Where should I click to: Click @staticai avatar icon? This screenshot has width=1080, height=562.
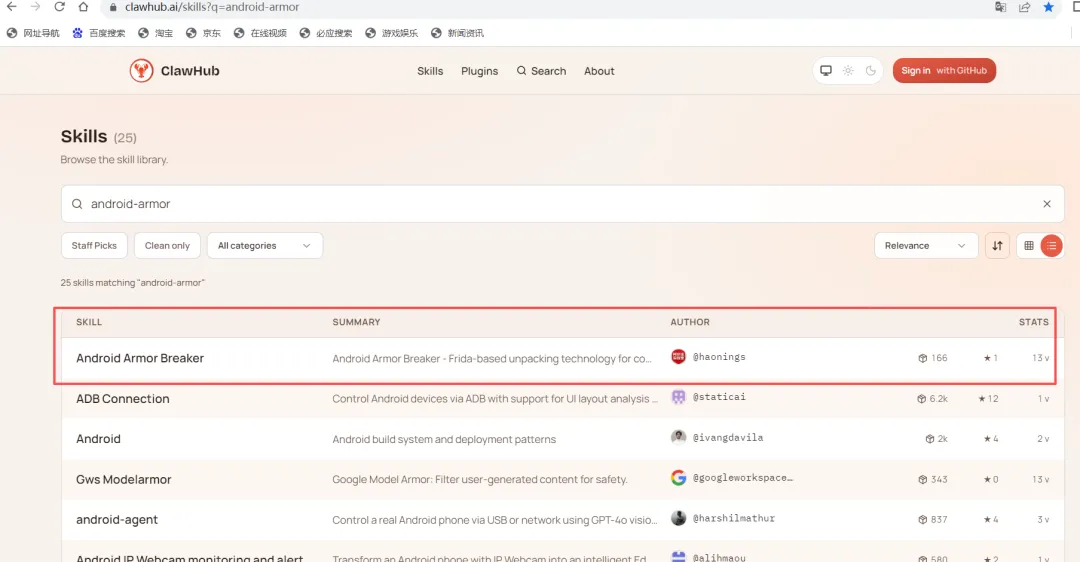pyautogui.click(x=678, y=397)
